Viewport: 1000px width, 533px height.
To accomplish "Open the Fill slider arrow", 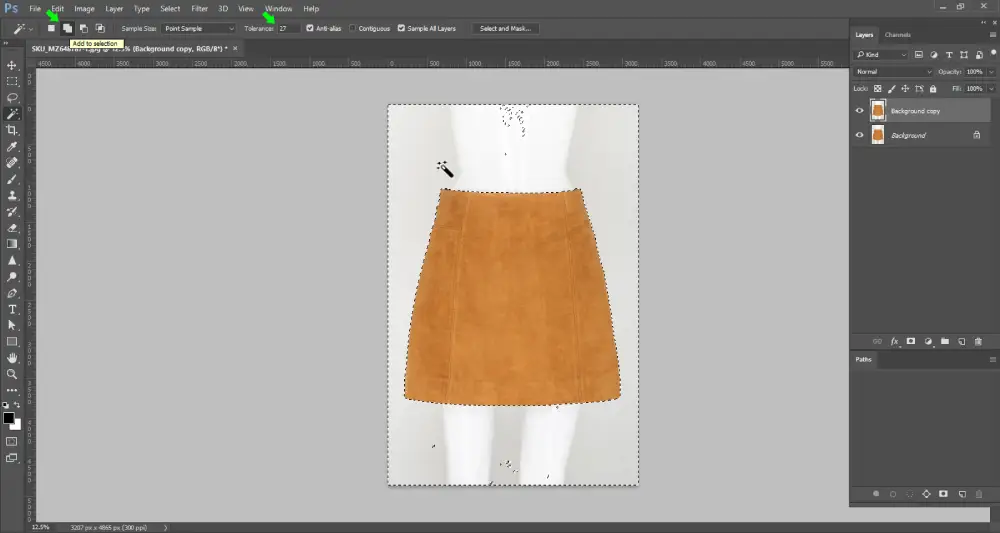I will pyautogui.click(x=991, y=89).
